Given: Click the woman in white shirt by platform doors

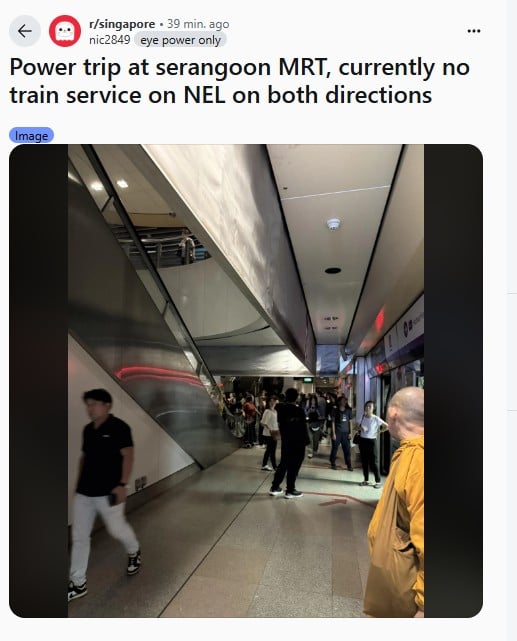Looking at the screenshot, I should pos(369,444).
